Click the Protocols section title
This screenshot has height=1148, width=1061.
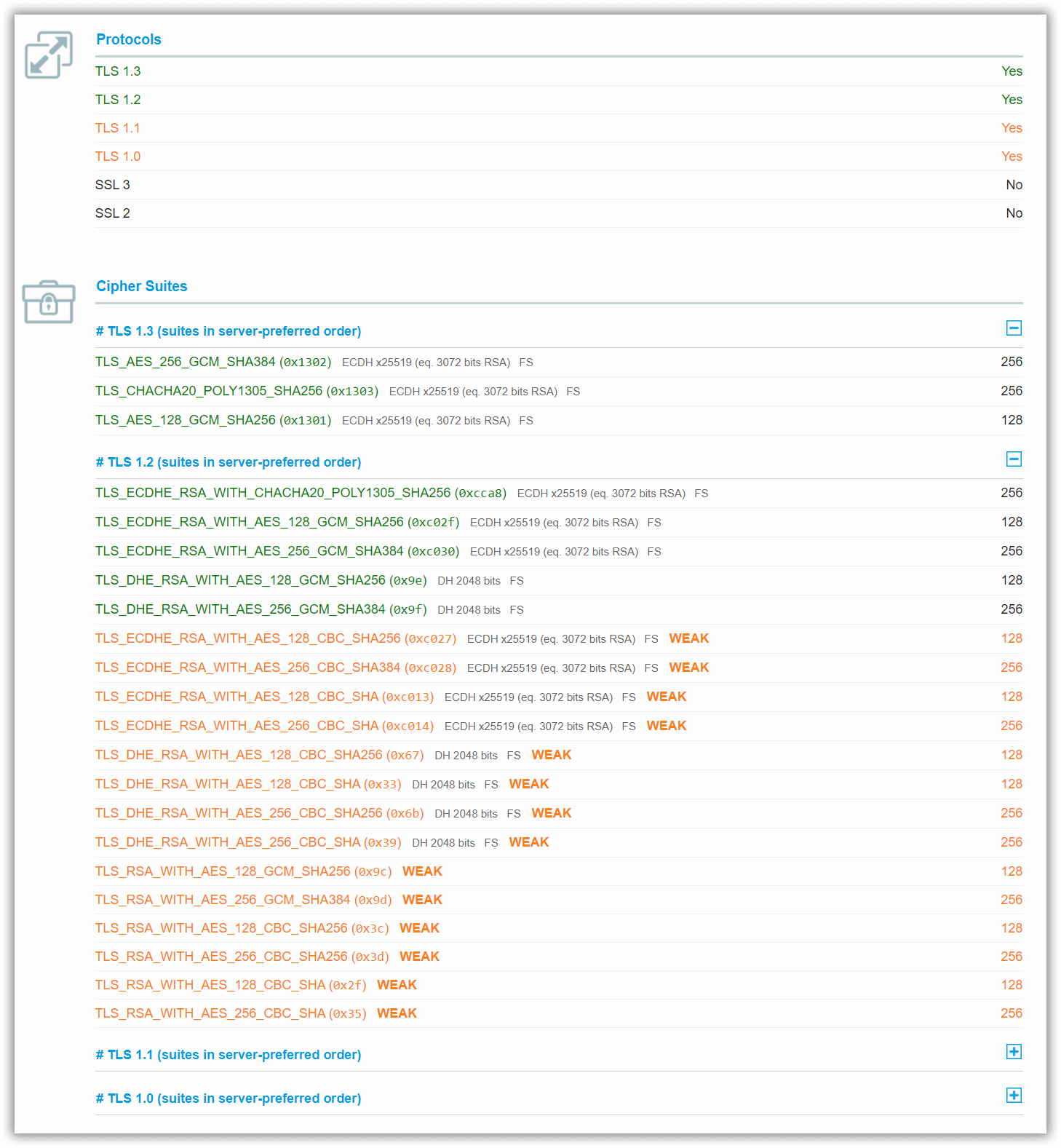pos(129,39)
